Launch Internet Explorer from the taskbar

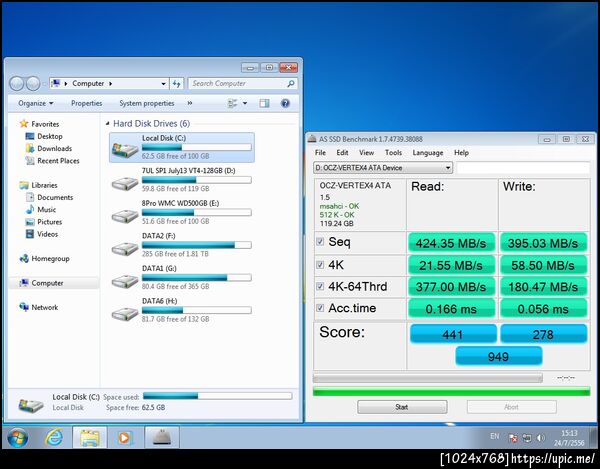(54, 437)
